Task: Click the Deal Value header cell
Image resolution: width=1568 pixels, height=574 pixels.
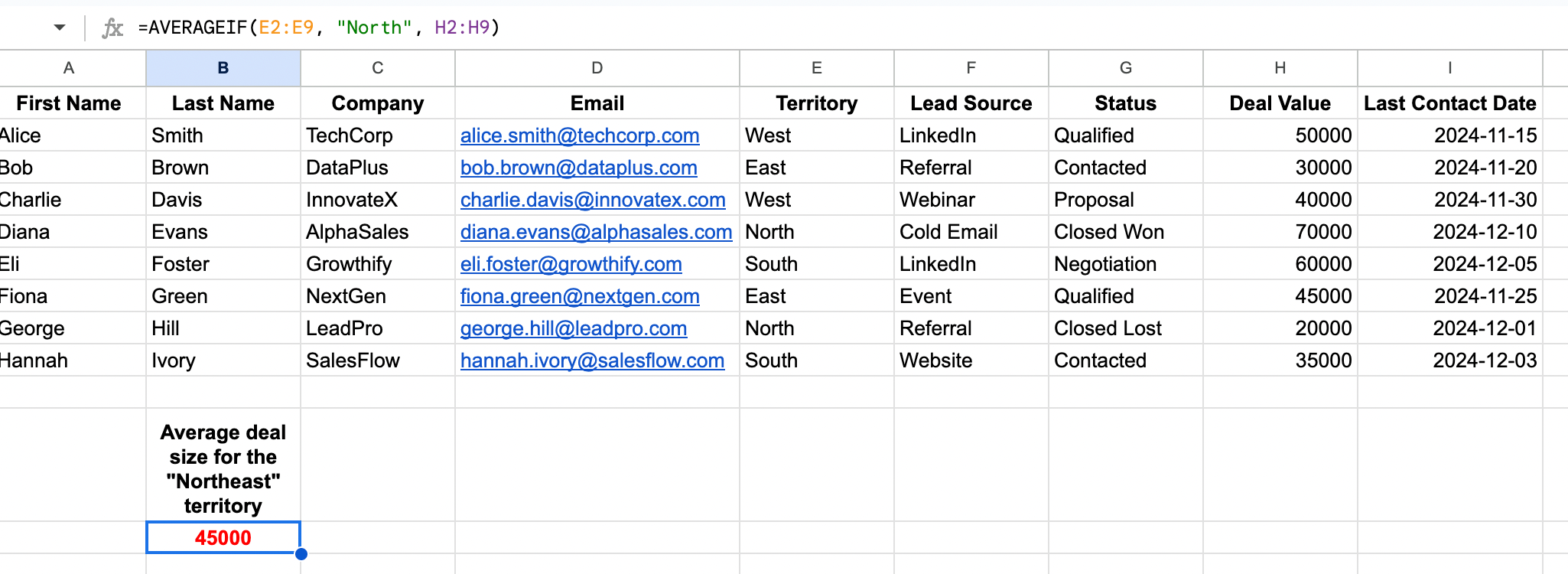Action: click(x=1280, y=103)
